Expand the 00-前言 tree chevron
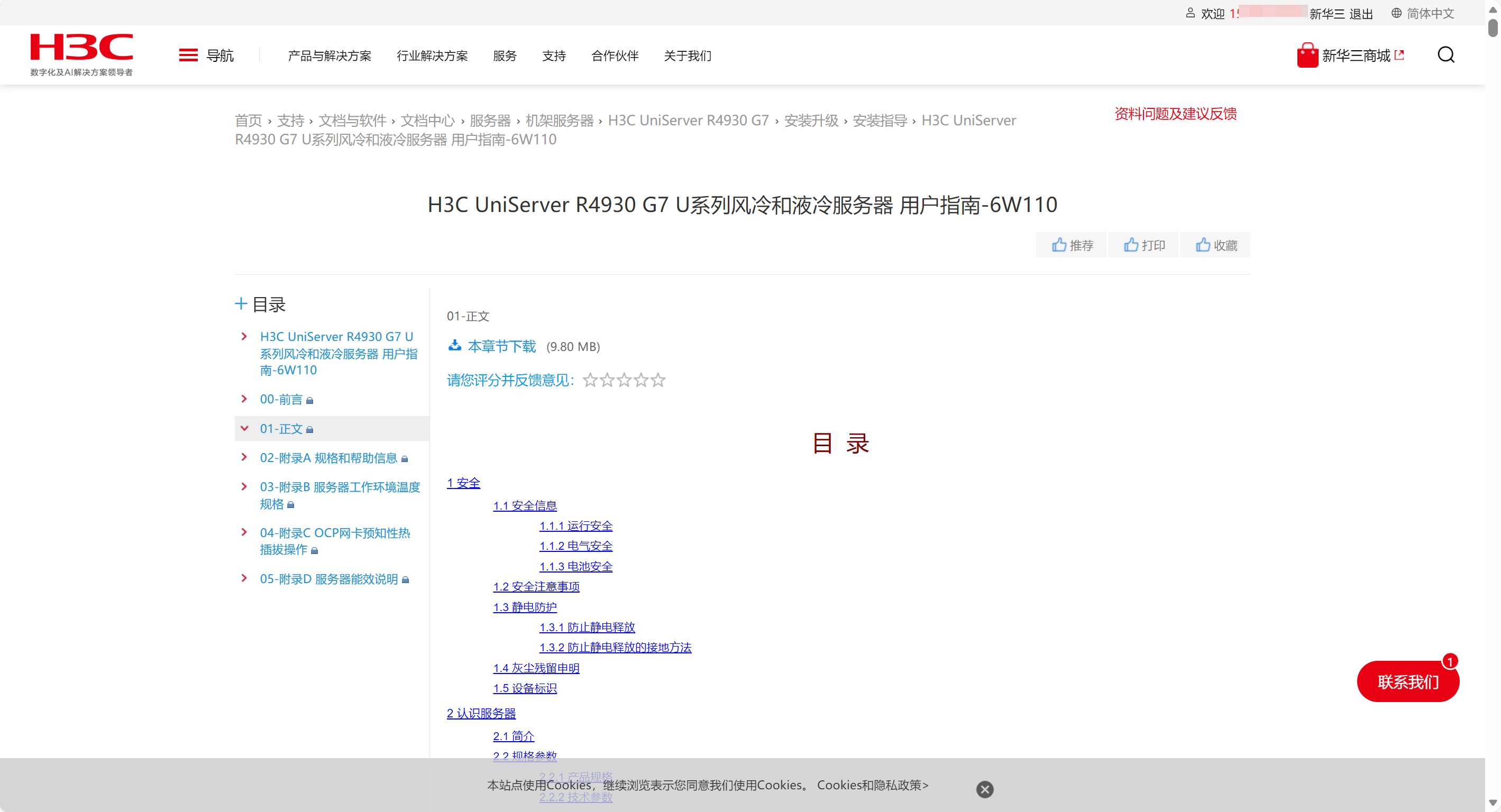Image resolution: width=1501 pixels, height=812 pixels. coord(244,399)
